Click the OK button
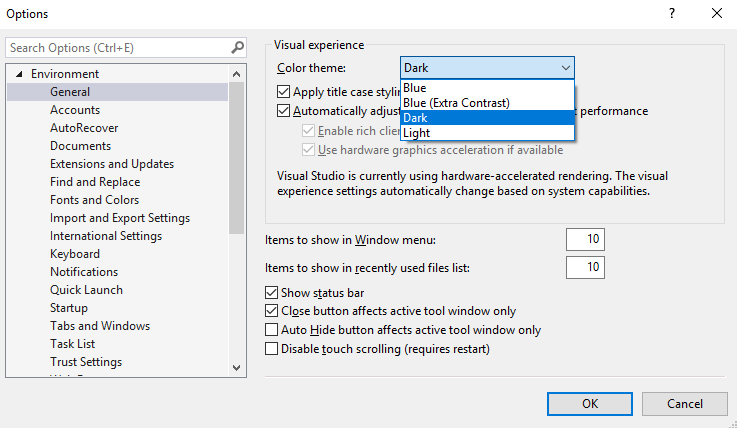The width and height of the screenshot is (737, 428). [x=590, y=404]
